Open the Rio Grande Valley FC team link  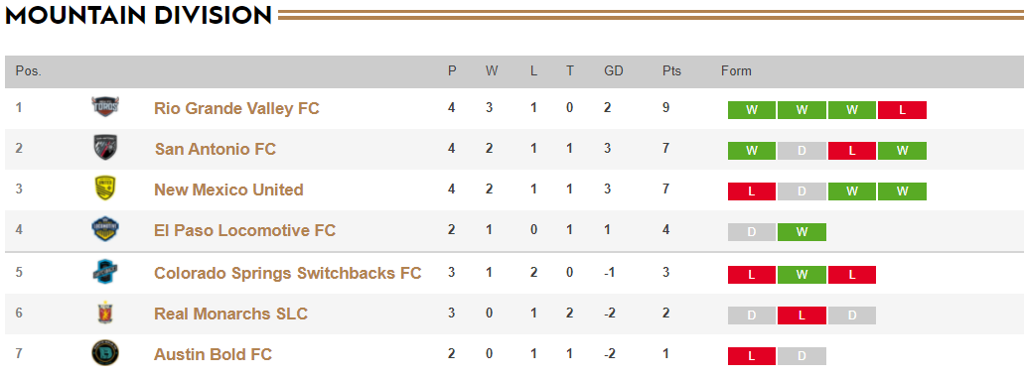pyautogui.click(x=236, y=108)
